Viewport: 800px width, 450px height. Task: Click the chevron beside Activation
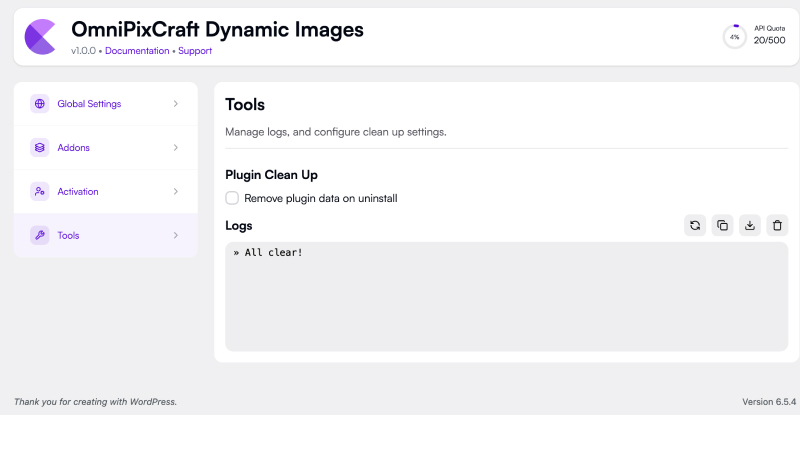176,191
